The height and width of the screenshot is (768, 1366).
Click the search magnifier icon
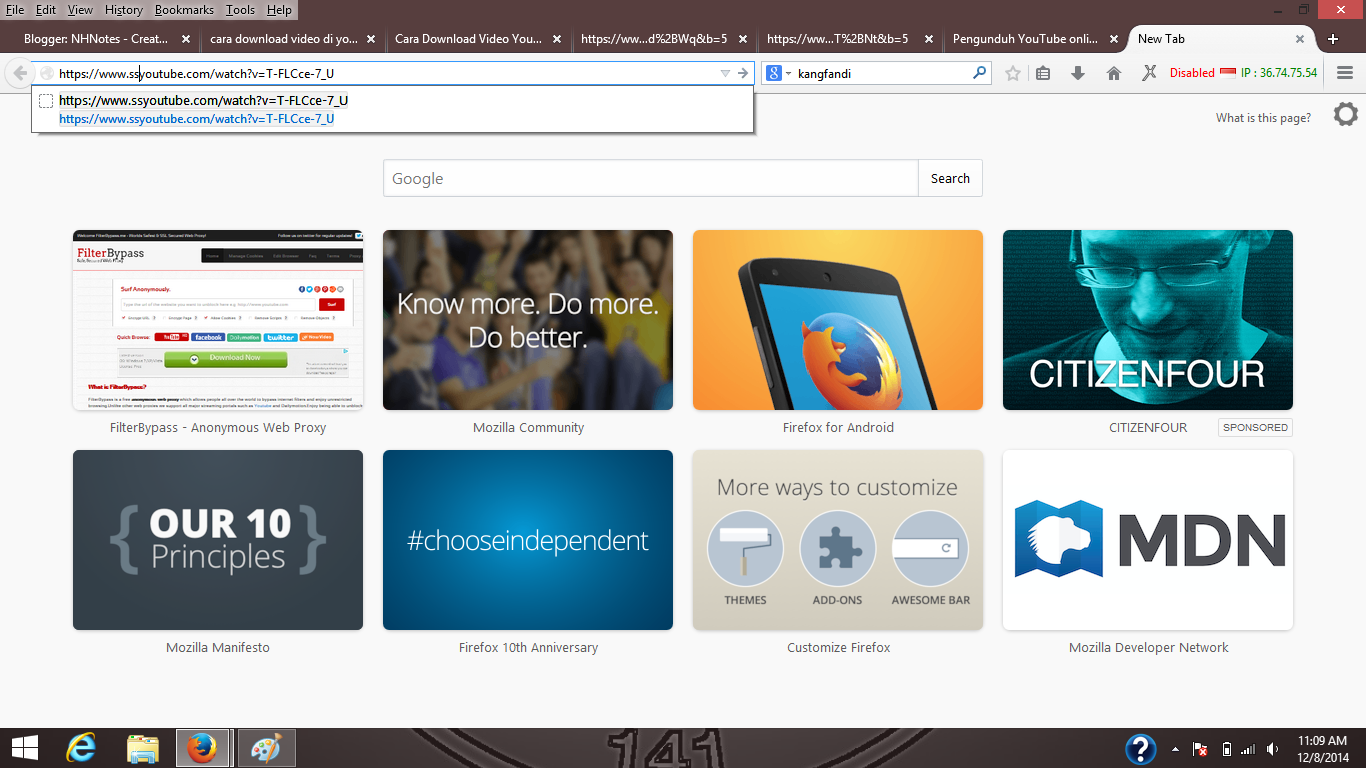point(979,73)
